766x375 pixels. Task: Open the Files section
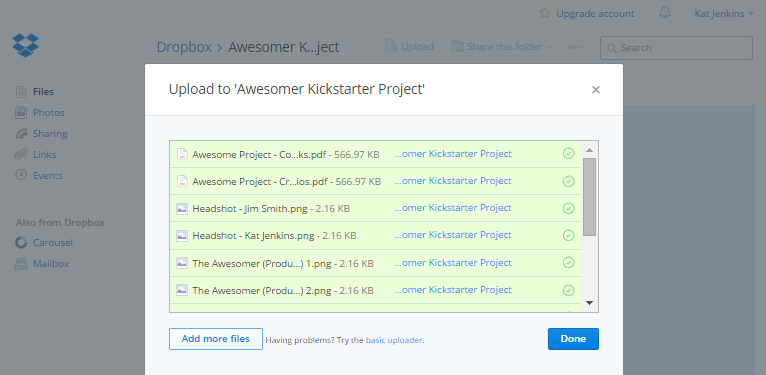pos(43,91)
